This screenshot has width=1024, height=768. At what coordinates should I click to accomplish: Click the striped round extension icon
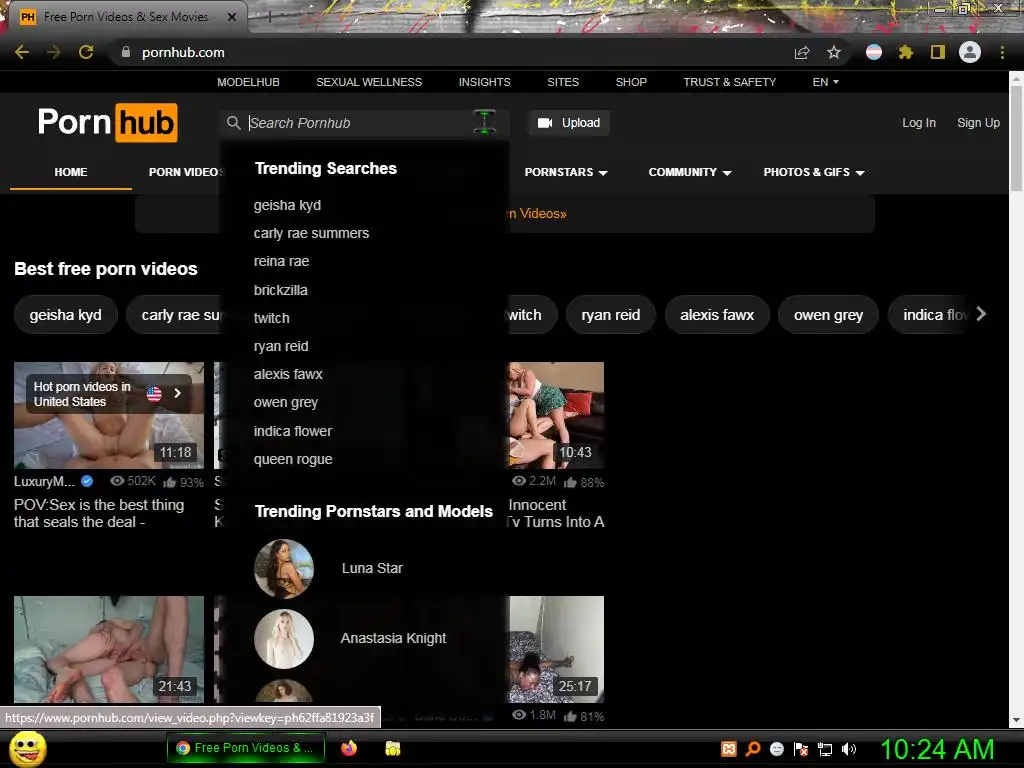coord(874,52)
